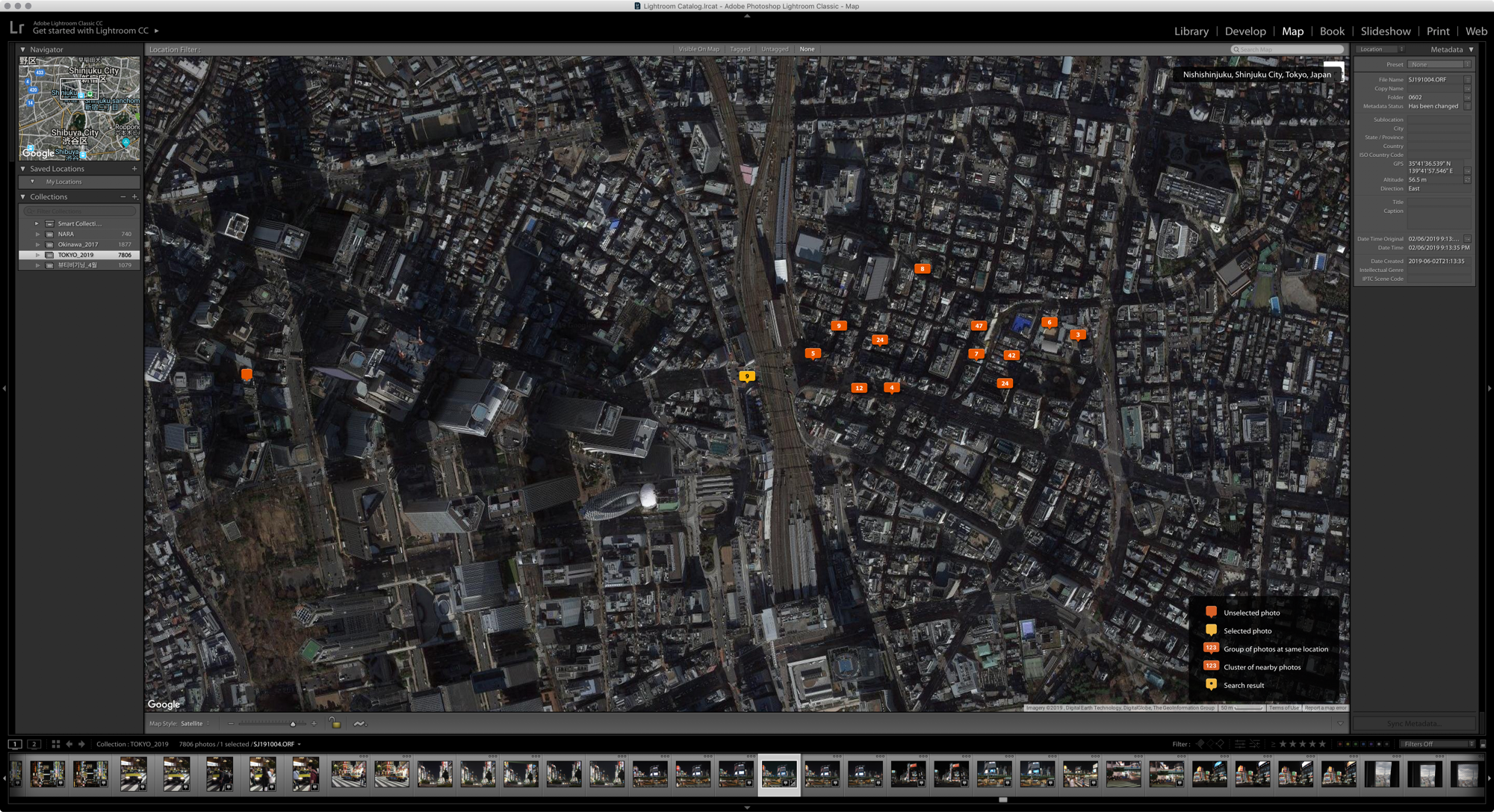
Task: Switch to the Develop module
Action: pos(1245,31)
